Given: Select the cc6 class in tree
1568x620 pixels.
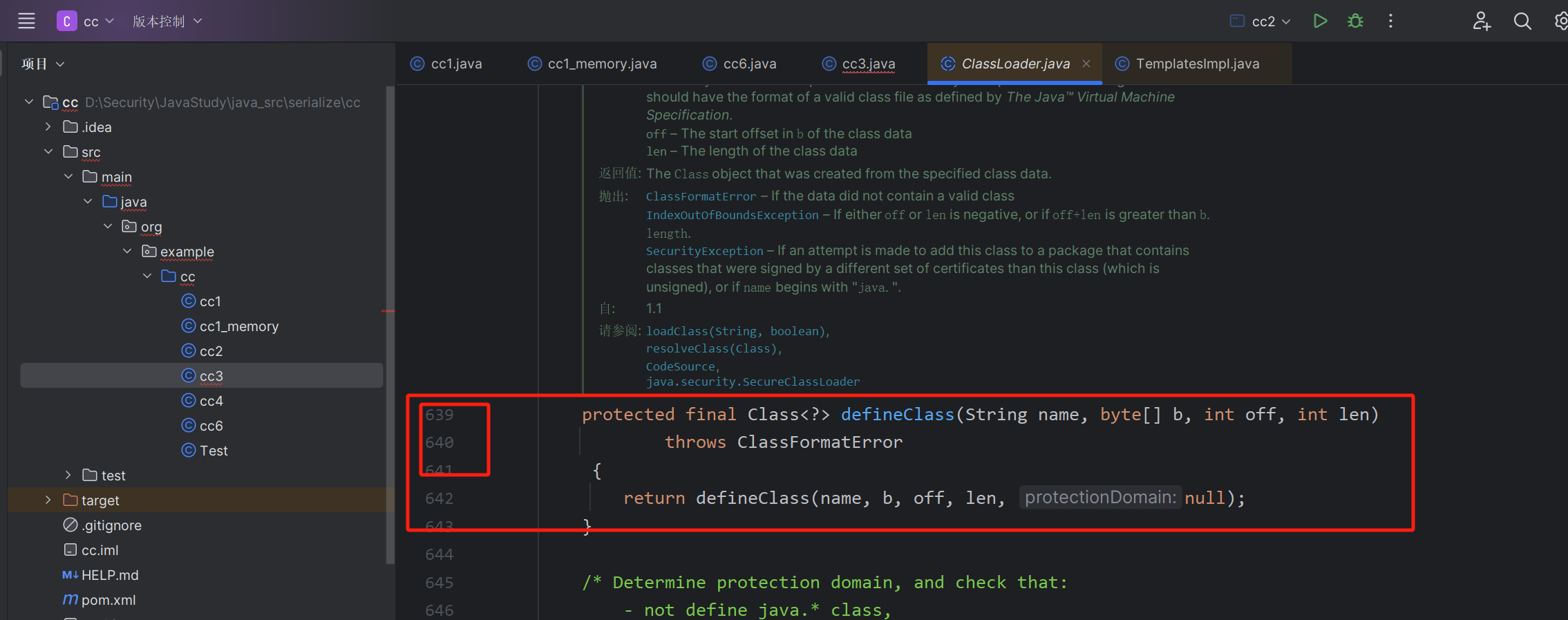Looking at the screenshot, I should click(x=202, y=426).
